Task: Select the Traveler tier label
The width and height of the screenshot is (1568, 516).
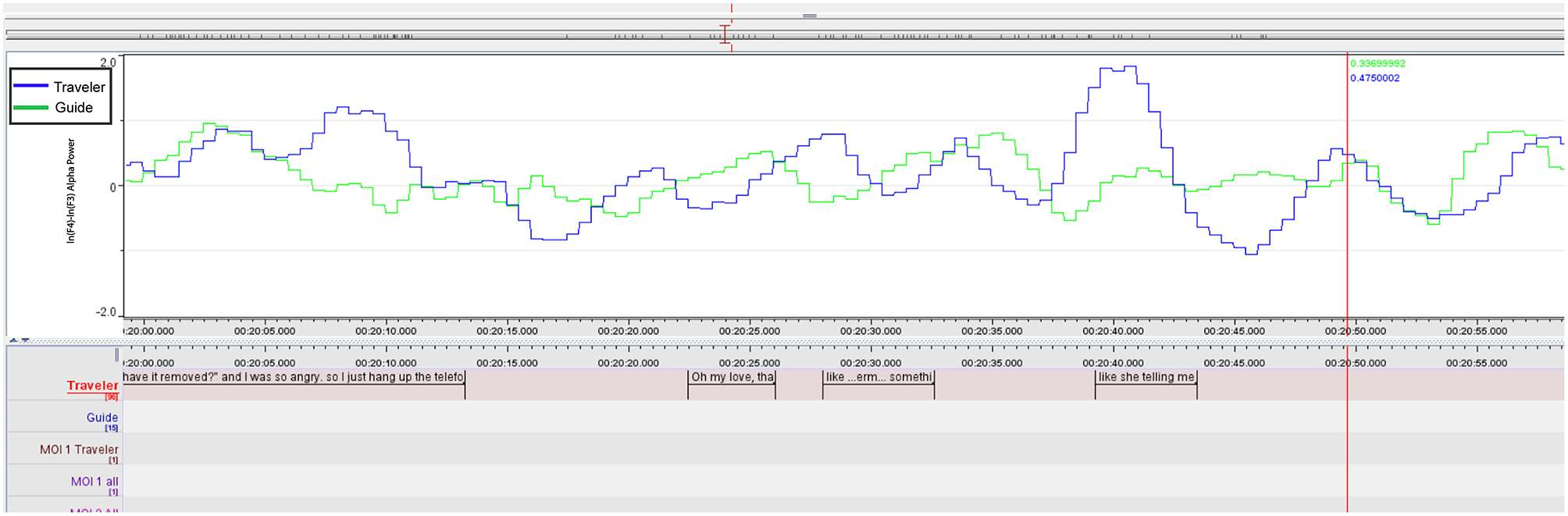Action: coord(92,386)
